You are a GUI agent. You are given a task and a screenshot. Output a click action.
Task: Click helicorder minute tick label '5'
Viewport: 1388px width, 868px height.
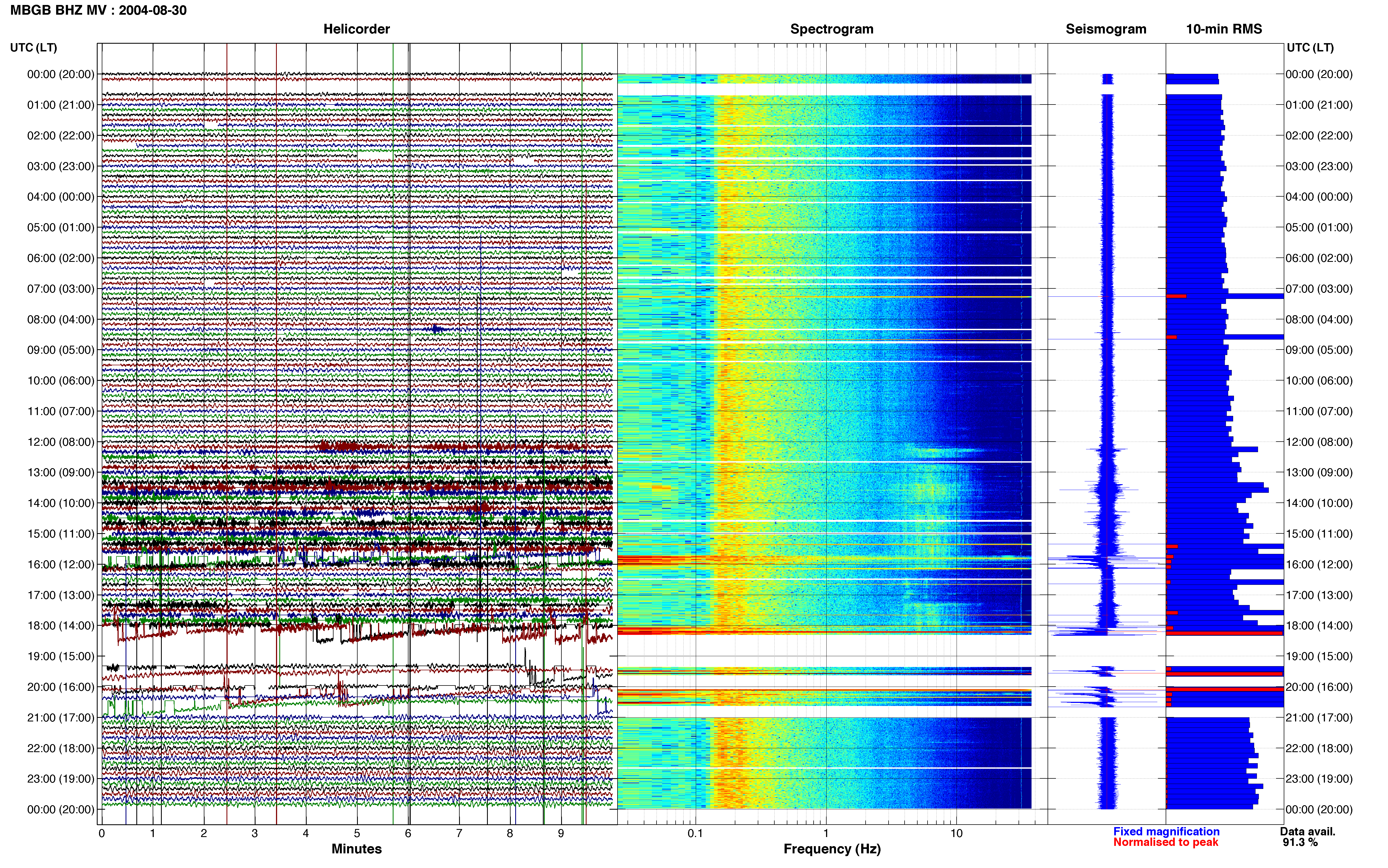click(357, 833)
